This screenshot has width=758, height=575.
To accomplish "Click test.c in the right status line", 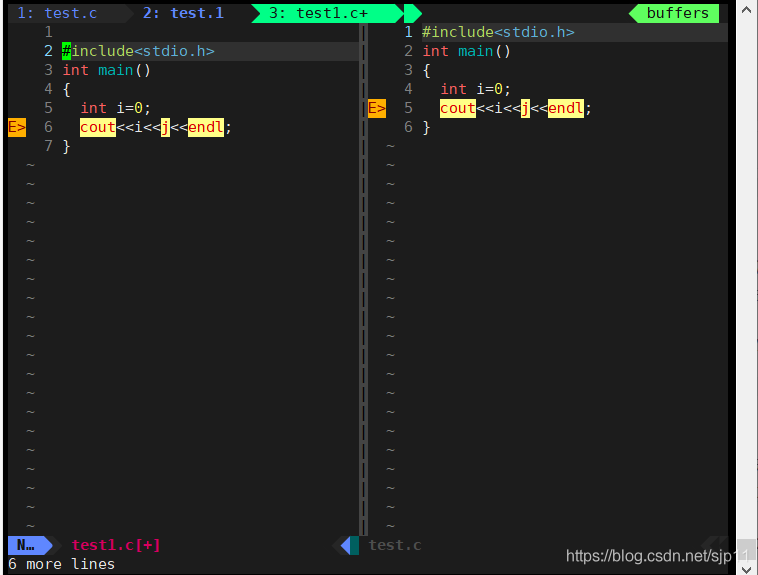I will (x=395, y=546).
